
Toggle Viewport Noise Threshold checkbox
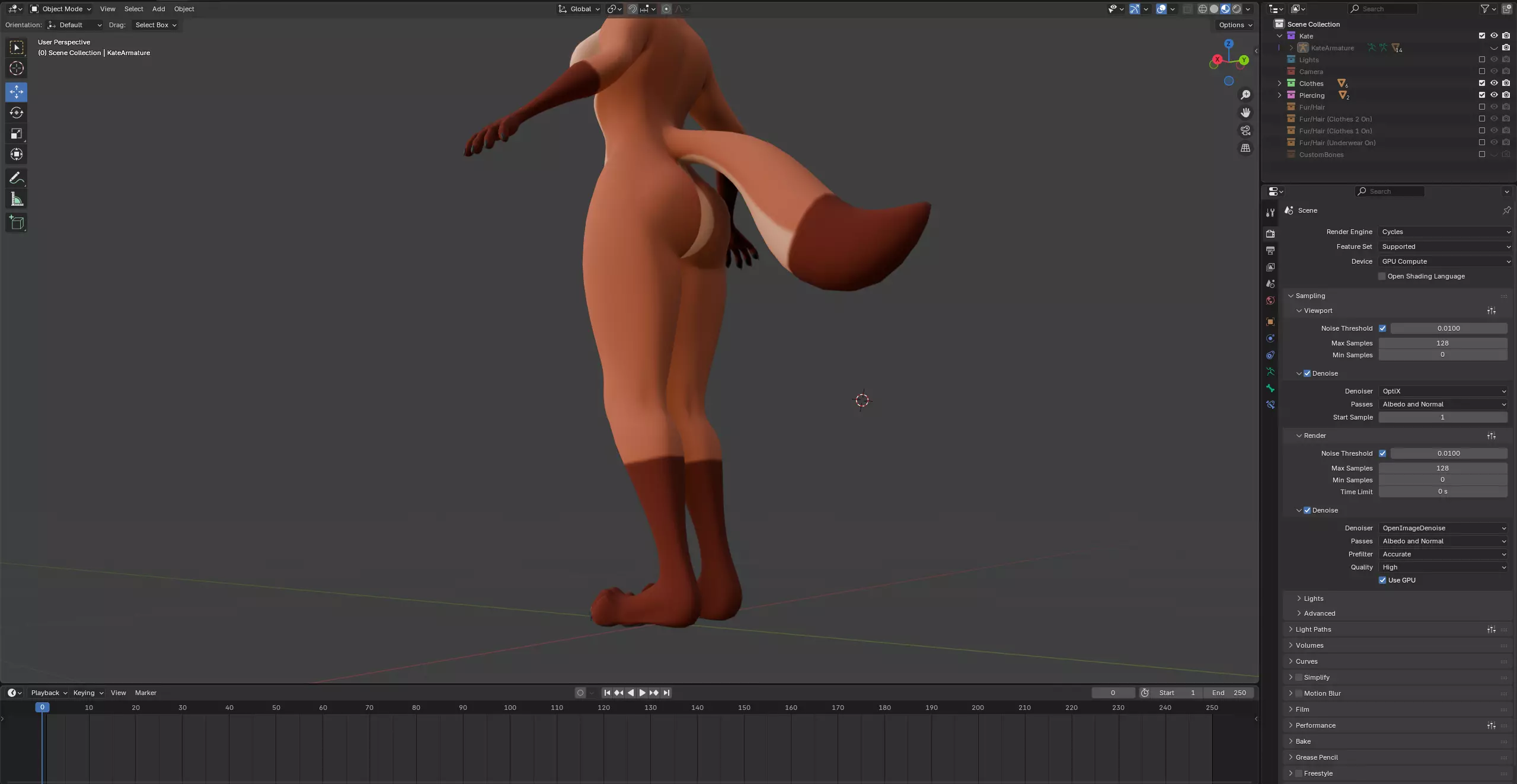[1382, 328]
